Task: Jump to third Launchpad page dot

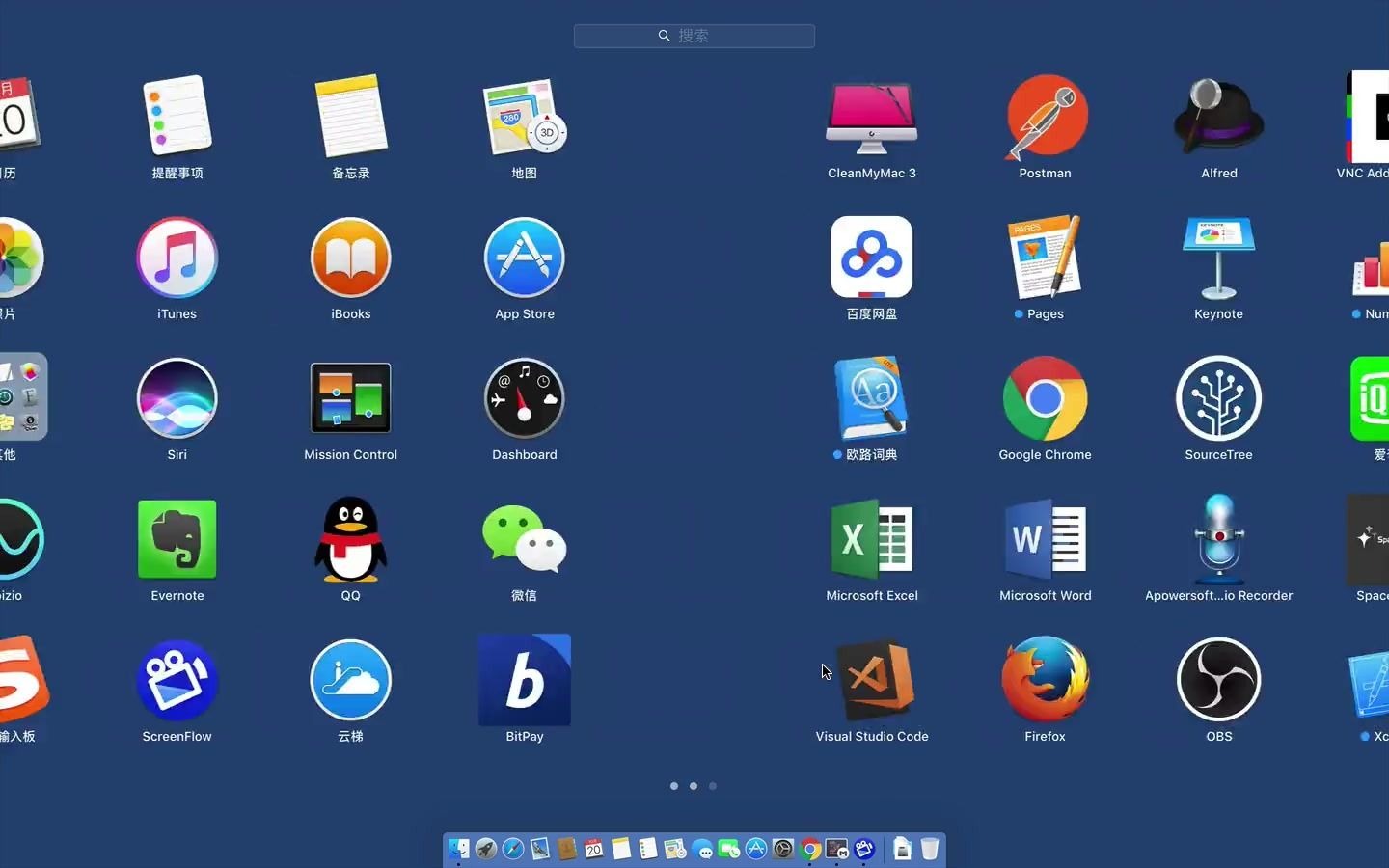Action: [713, 786]
